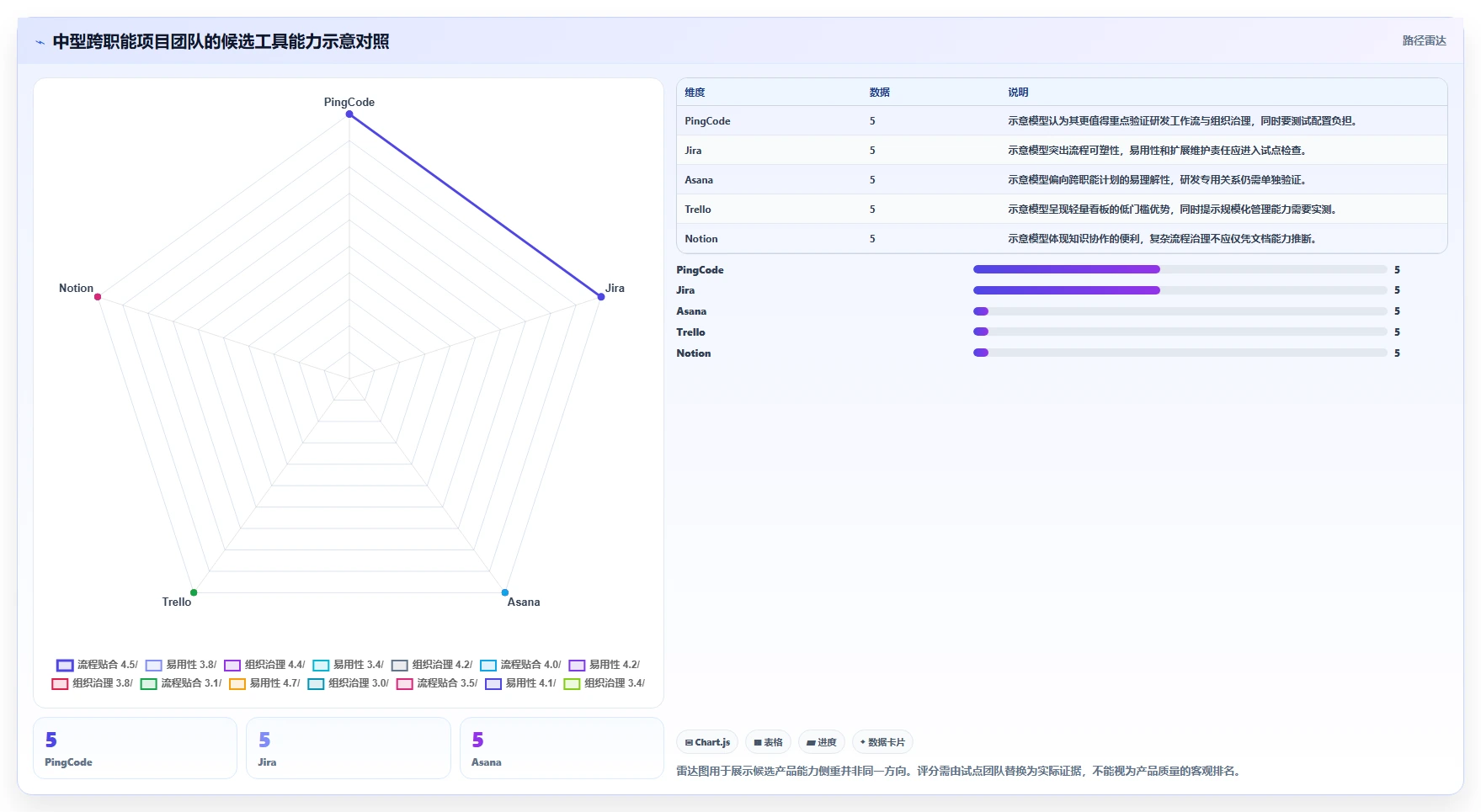The image size is (1481, 812).
Task: Click the footnote text starting with 雷达图用于展示
Action: tap(960, 771)
